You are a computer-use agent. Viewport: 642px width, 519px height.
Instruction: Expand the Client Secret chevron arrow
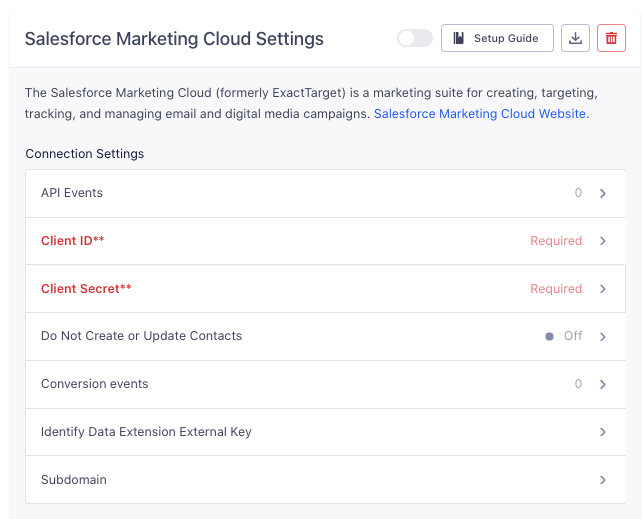pos(603,289)
